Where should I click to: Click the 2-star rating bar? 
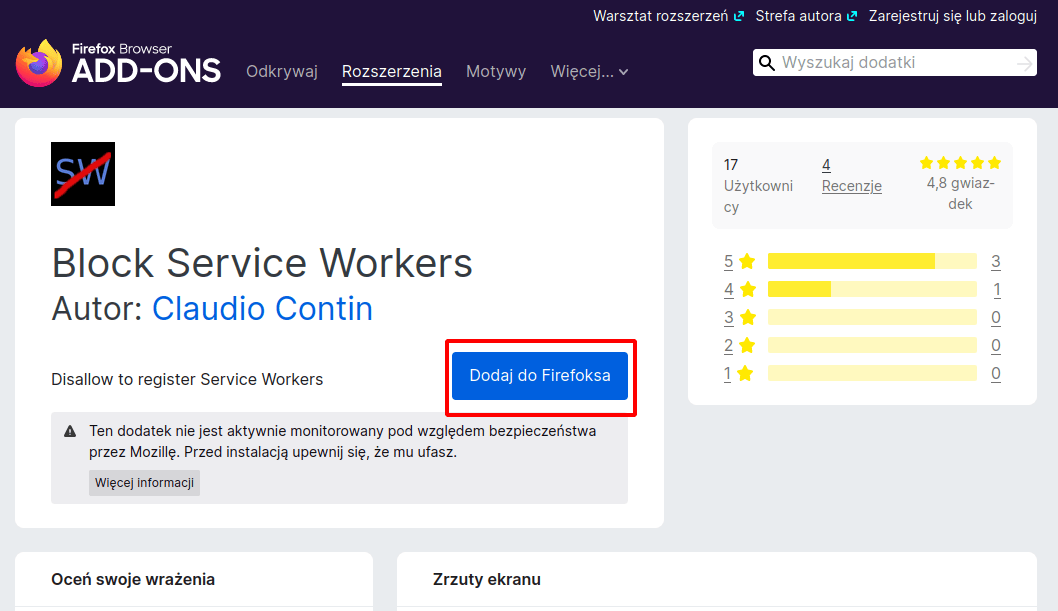coord(872,345)
